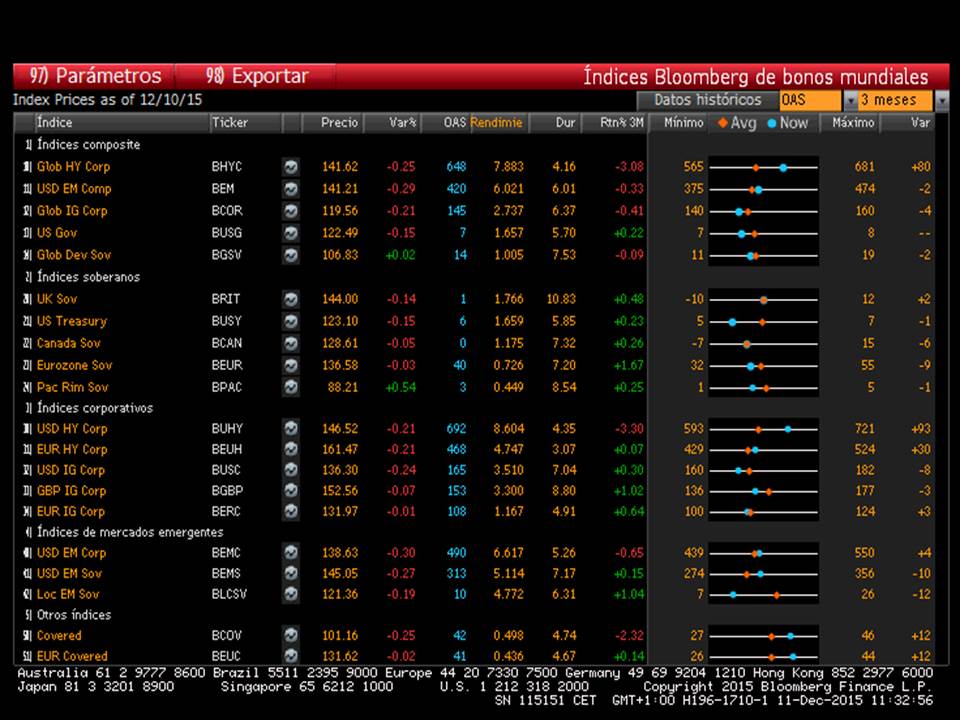The width and height of the screenshot is (960, 720).
Task: Click the Glob HY Corp range bar
Action: coord(763,167)
